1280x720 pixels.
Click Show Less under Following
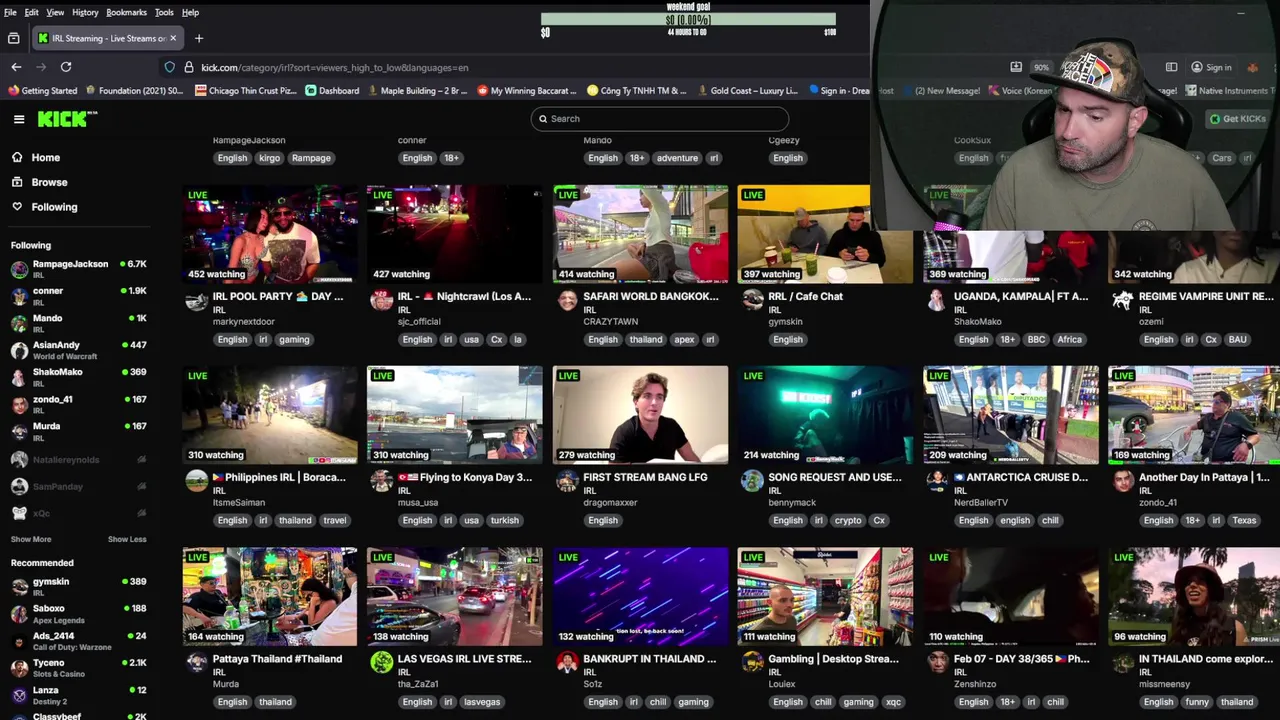[x=127, y=539]
